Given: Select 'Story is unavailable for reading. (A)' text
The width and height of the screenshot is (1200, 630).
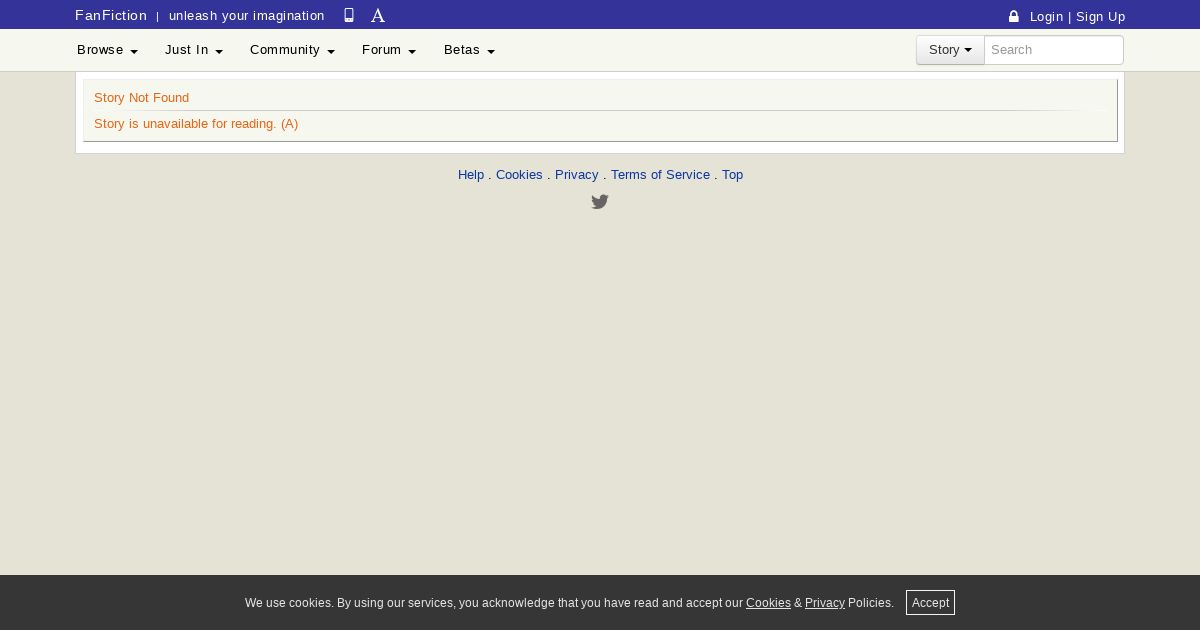Looking at the screenshot, I should (196, 123).
